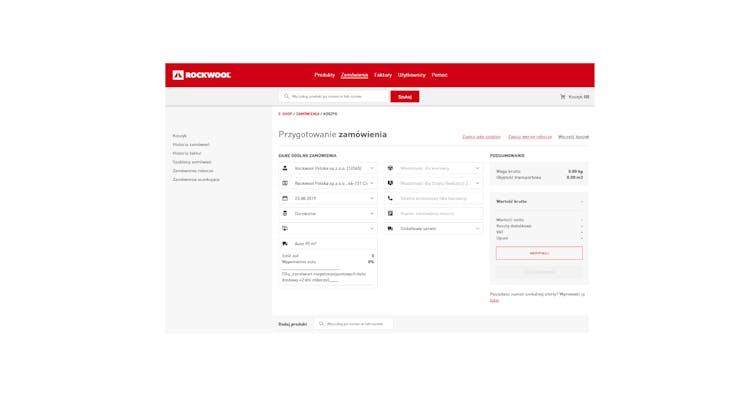
Task: Click the red-outlined verify button in summary
Action: (539, 253)
